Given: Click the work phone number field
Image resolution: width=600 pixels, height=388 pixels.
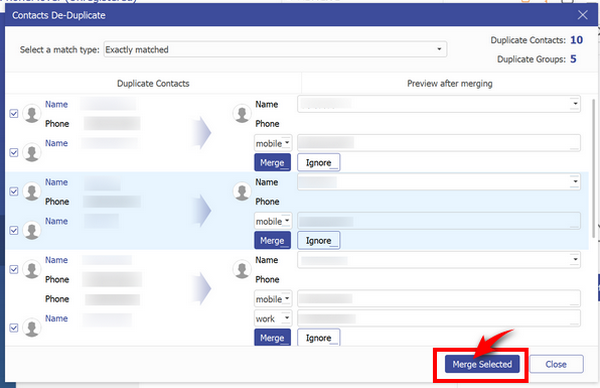Looking at the screenshot, I should pyautogui.click(x=439, y=318).
